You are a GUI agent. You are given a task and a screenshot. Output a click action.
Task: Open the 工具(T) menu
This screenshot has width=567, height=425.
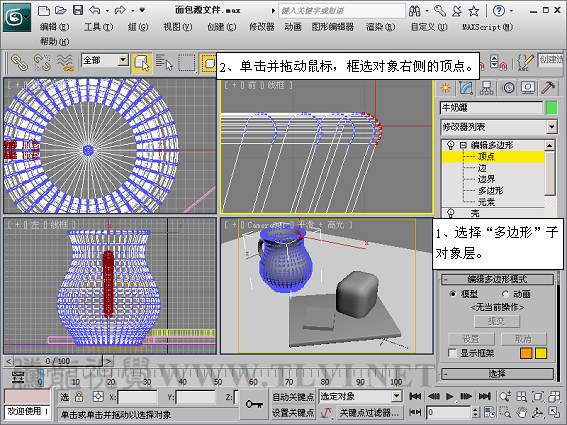(99, 27)
